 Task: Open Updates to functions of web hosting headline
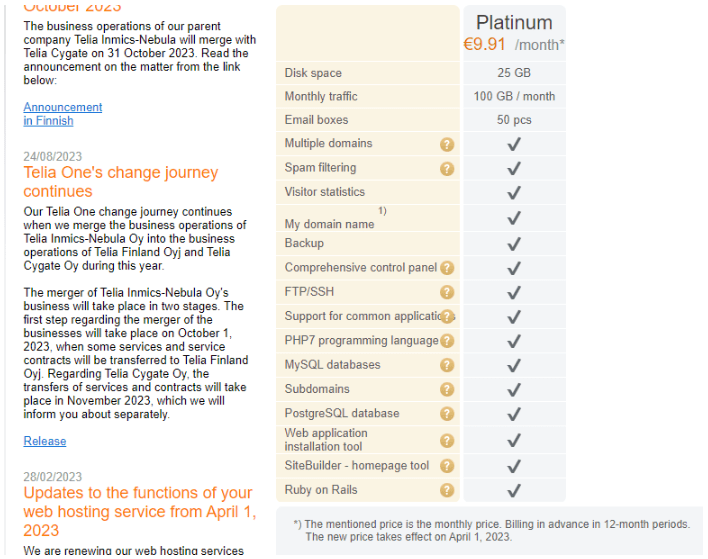coord(140,511)
